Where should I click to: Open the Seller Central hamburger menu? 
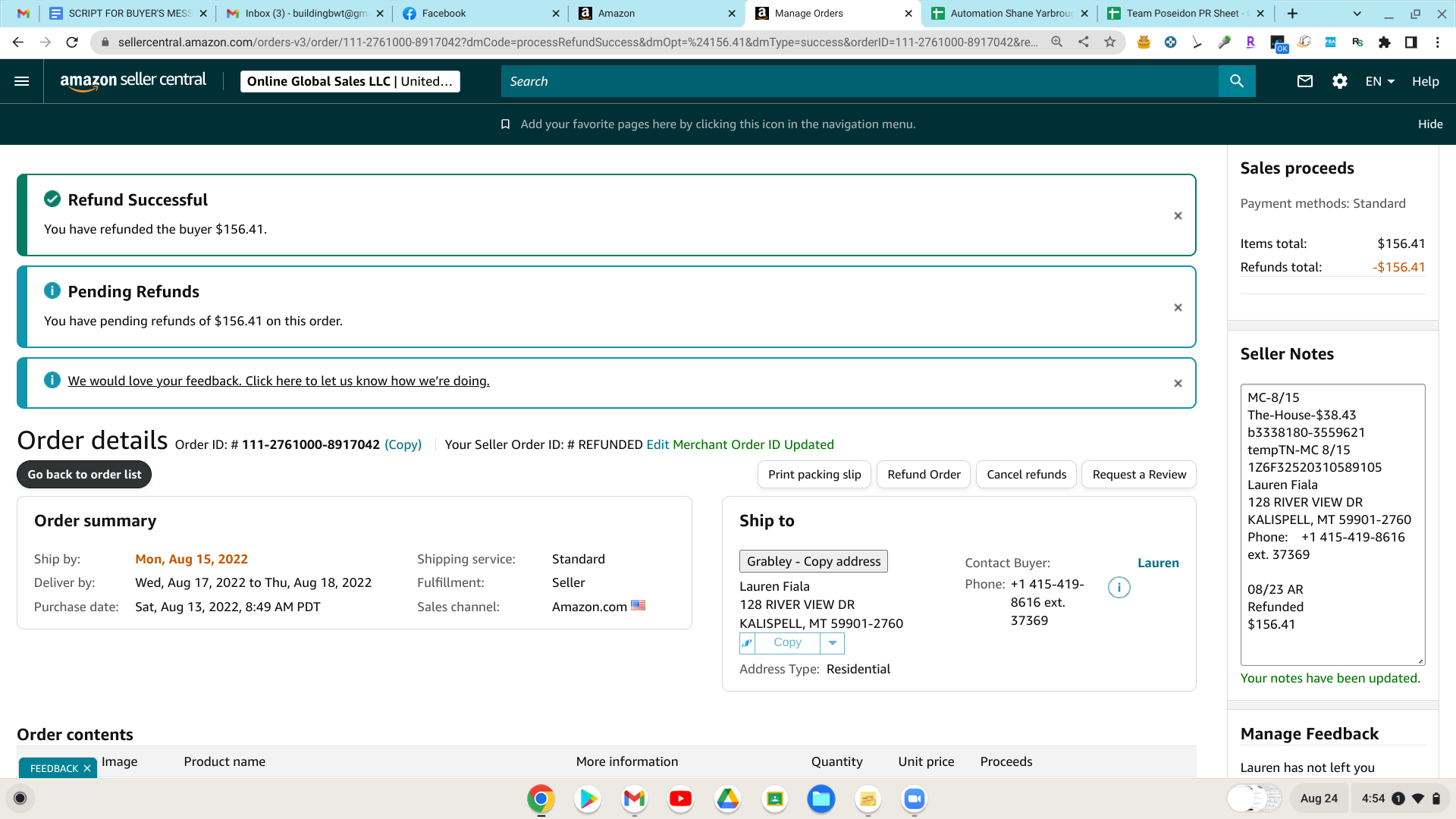[22, 81]
